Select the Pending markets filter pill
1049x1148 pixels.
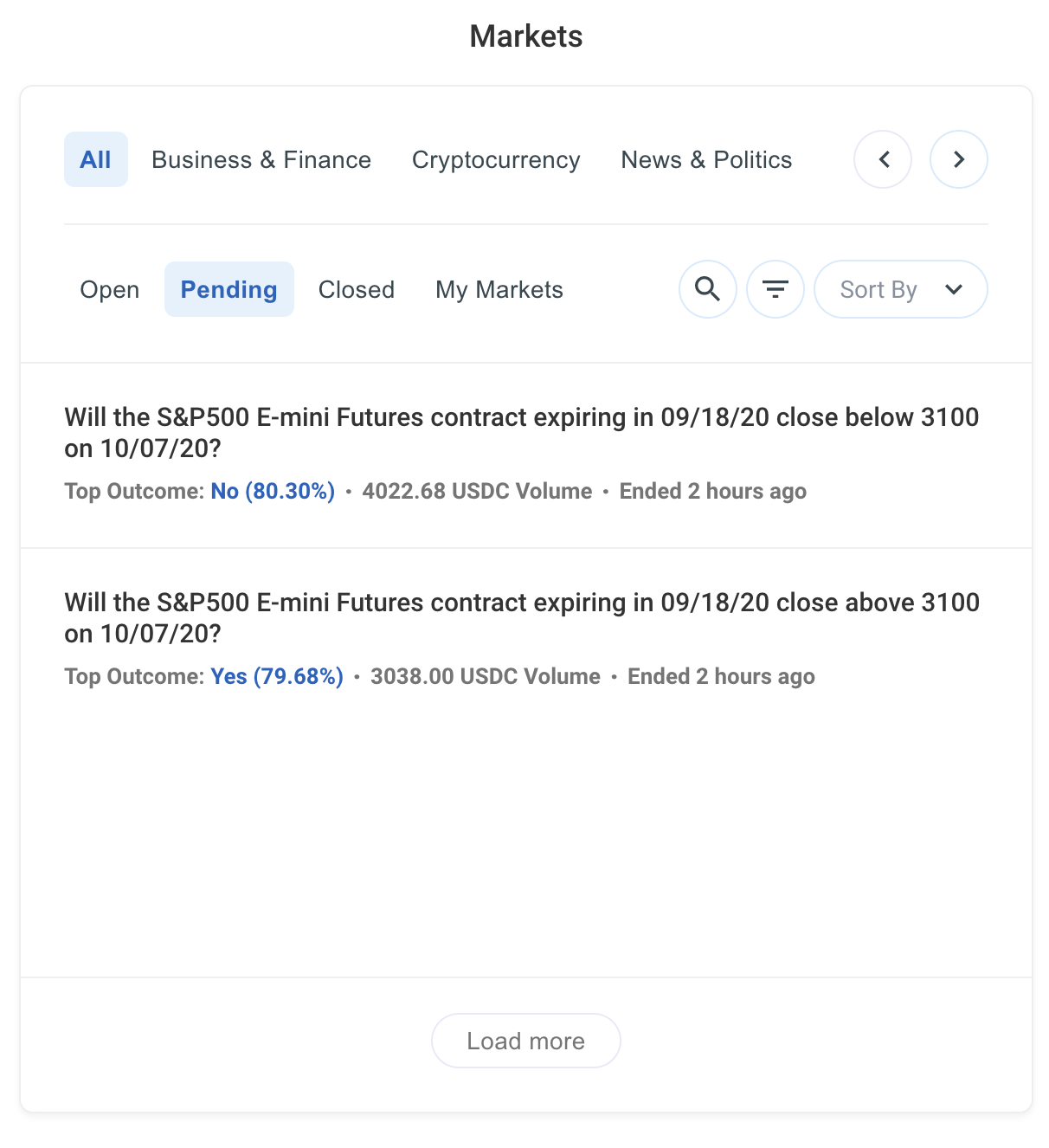point(228,289)
